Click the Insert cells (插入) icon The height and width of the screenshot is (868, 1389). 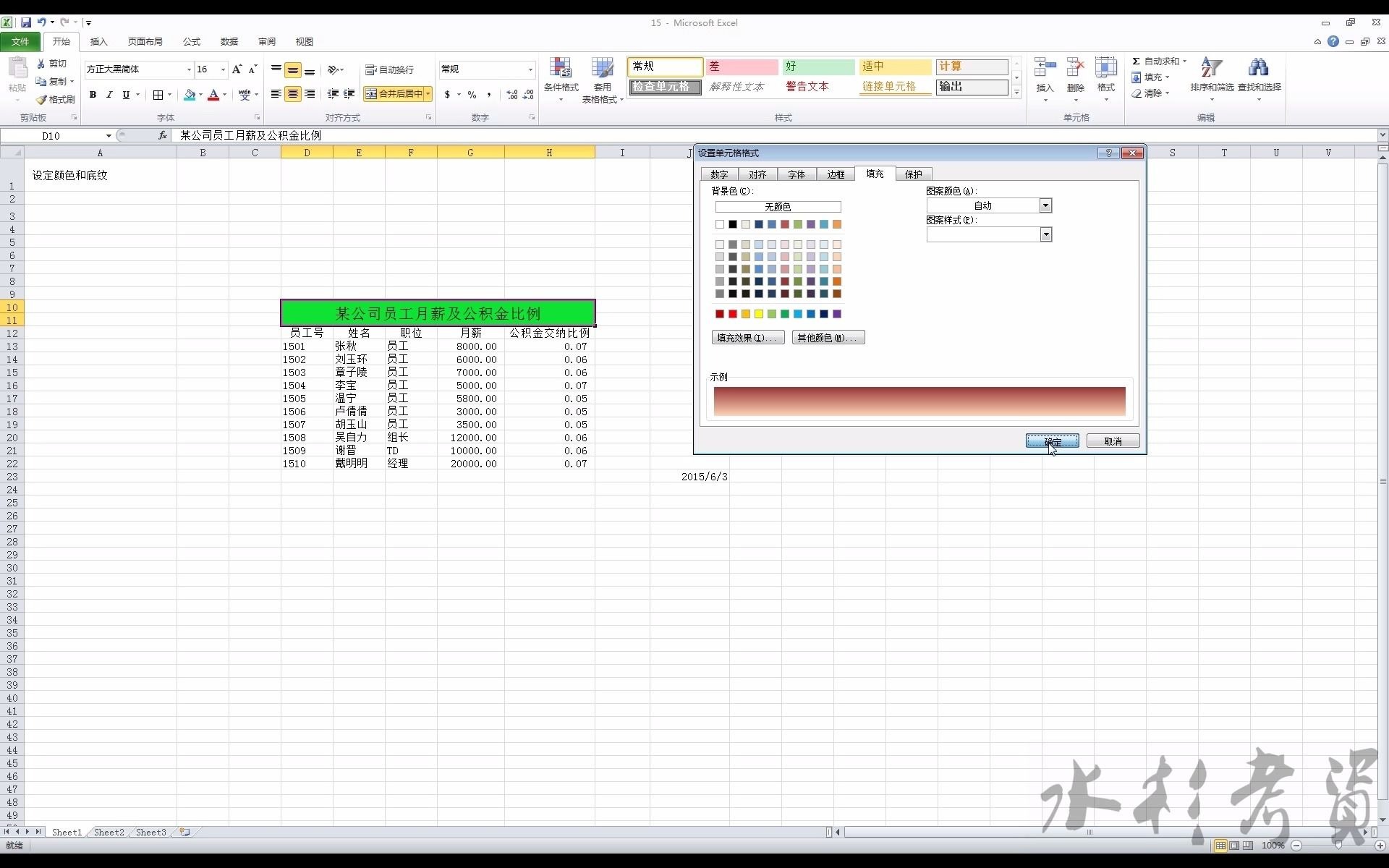click(1045, 69)
